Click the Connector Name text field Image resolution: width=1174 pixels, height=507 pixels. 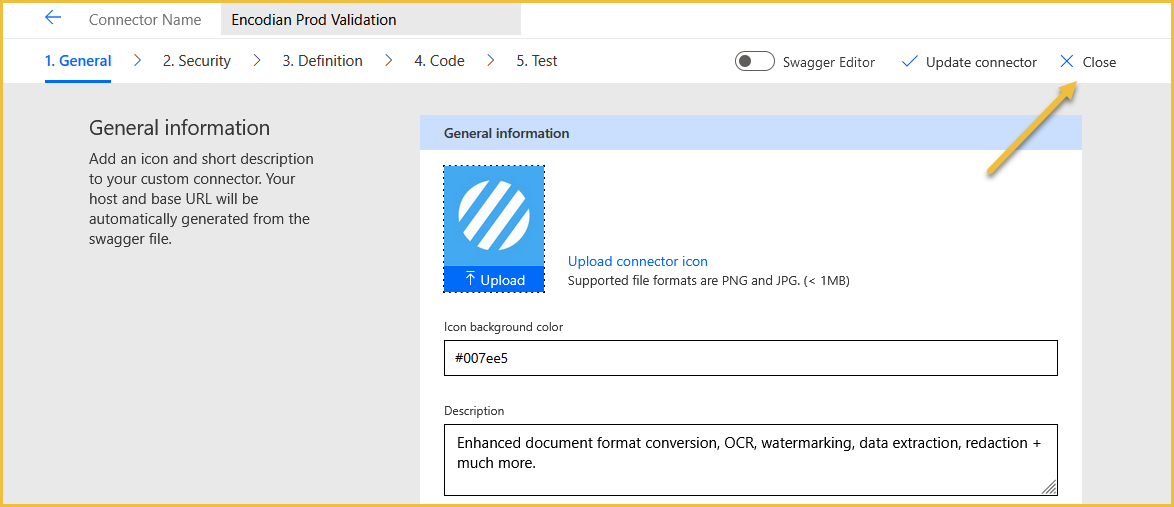371,19
